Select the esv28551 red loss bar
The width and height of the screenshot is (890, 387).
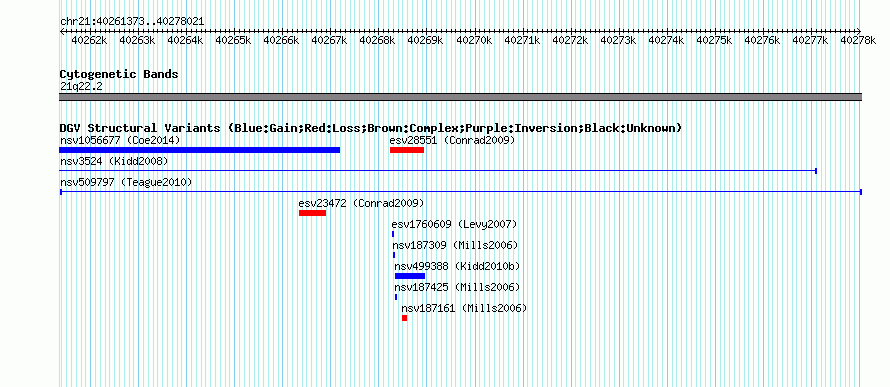click(407, 150)
